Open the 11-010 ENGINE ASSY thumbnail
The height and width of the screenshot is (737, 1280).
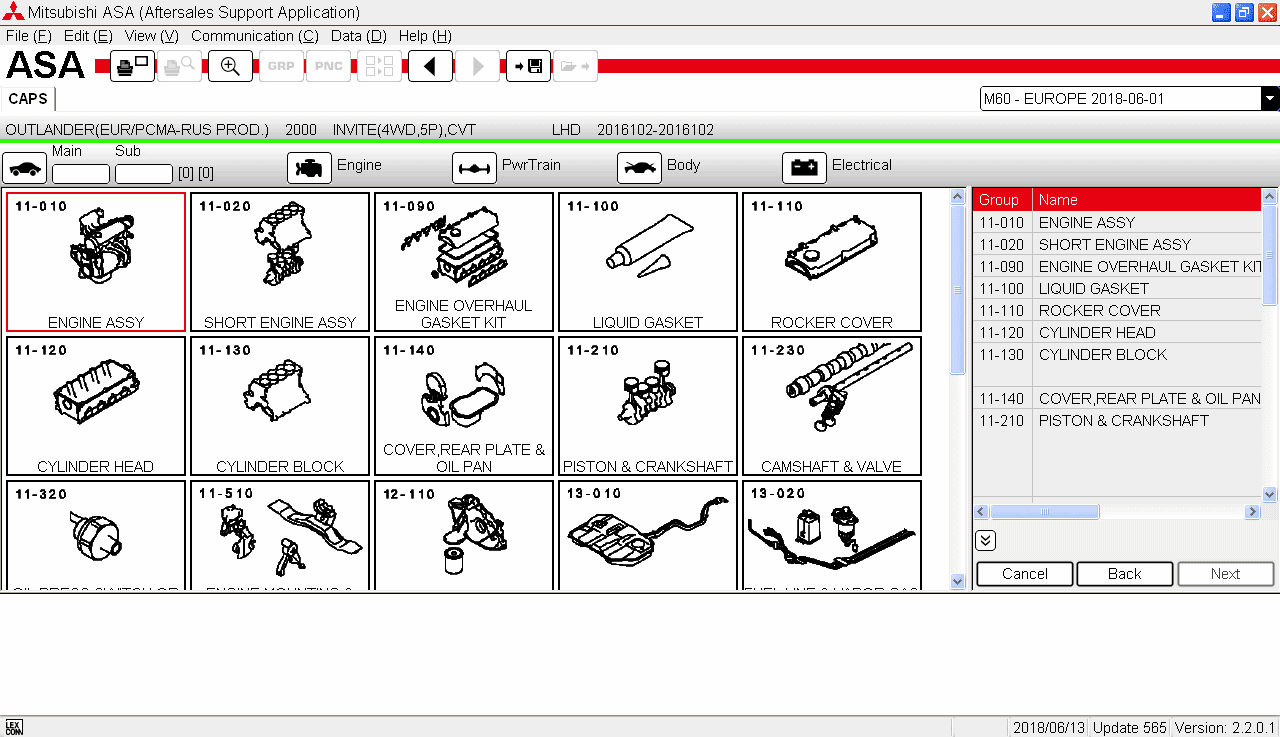point(96,262)
